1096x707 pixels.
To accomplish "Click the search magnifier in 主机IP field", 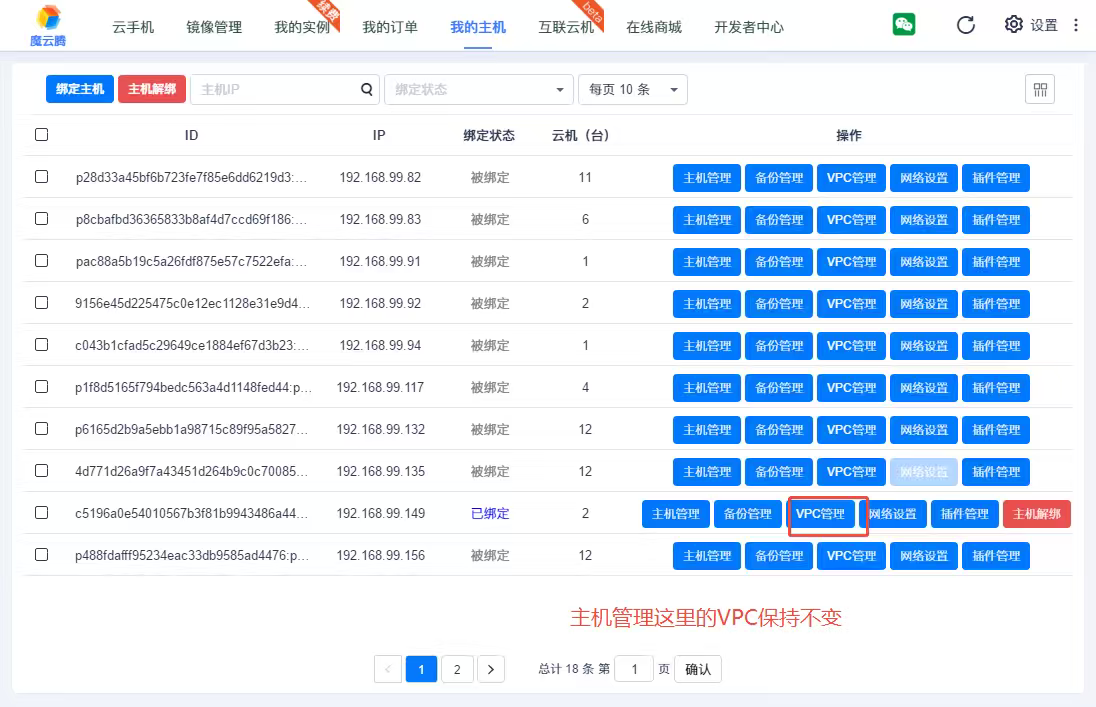I will (367, 89).
